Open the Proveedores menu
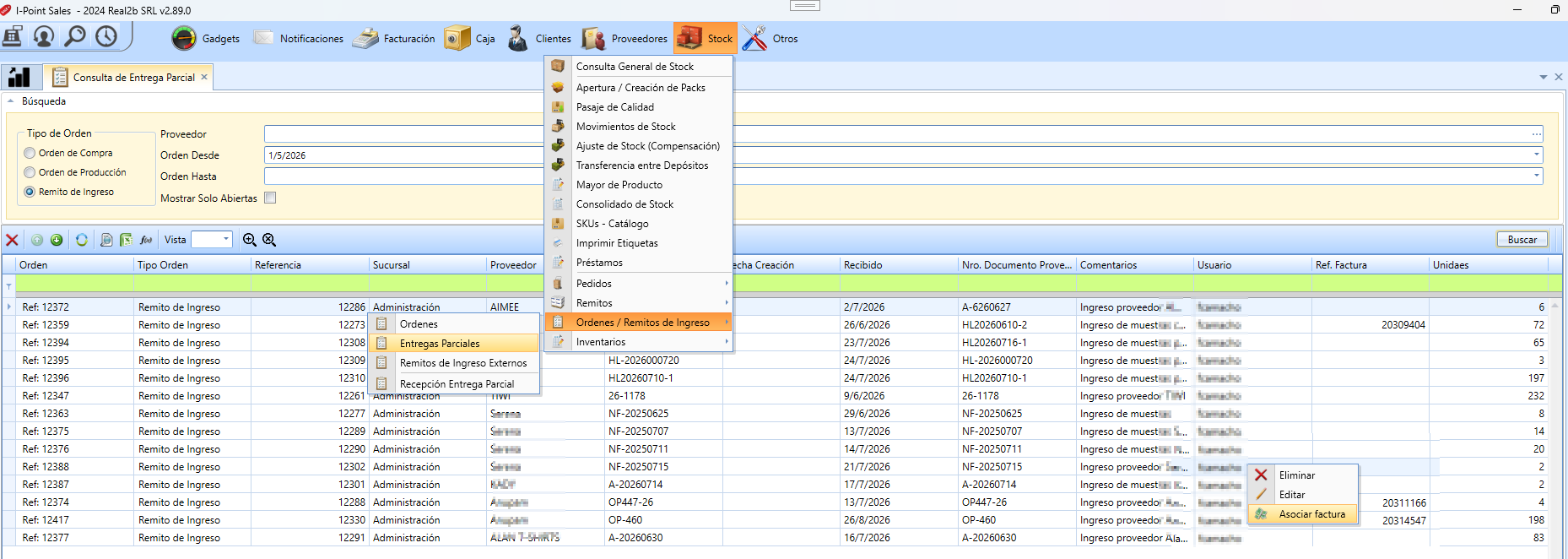Screen dimensions: 1568x559 624,38
